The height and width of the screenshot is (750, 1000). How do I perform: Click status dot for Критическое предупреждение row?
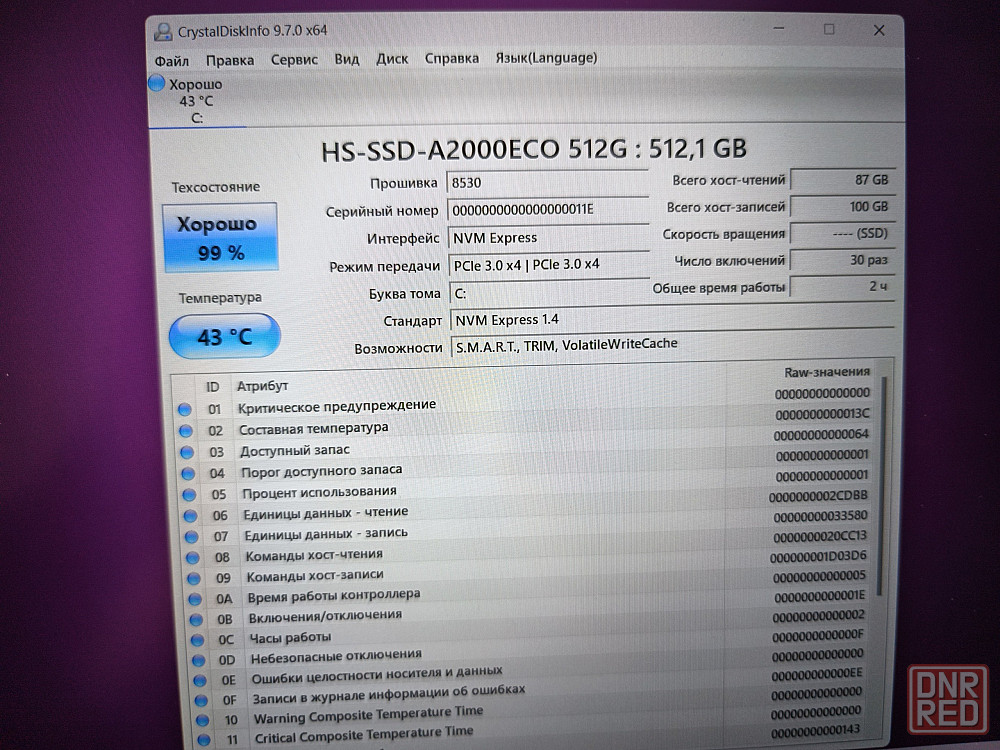(x=185, y=409)
